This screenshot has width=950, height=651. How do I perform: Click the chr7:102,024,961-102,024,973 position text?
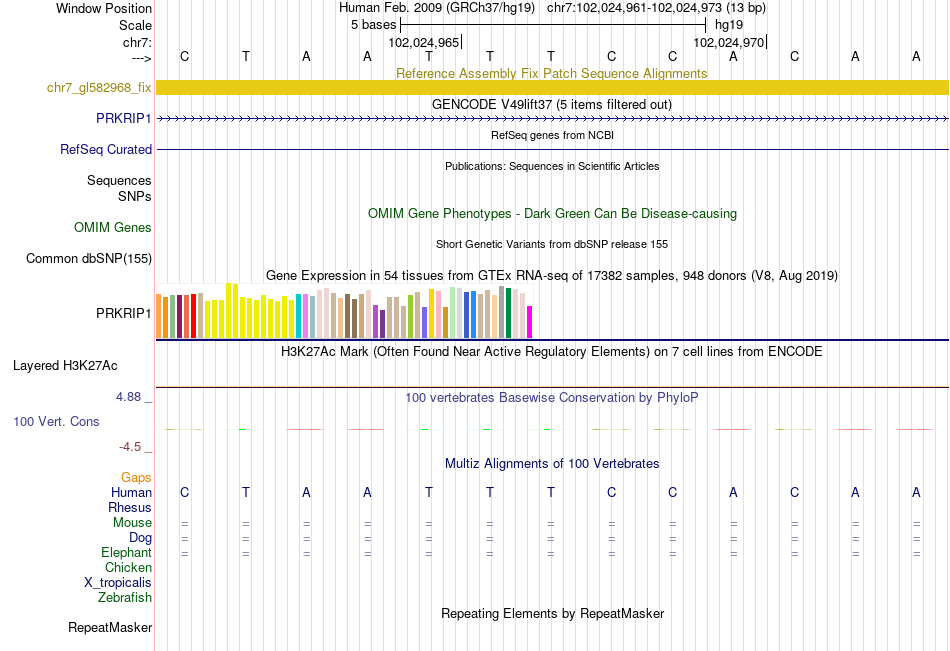click(x=656, y=8)
